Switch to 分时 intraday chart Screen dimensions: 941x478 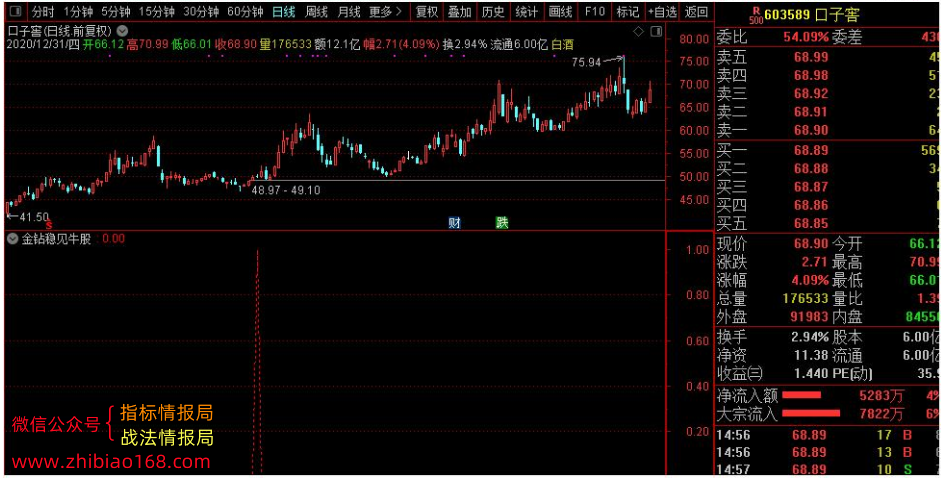point(43,11)
